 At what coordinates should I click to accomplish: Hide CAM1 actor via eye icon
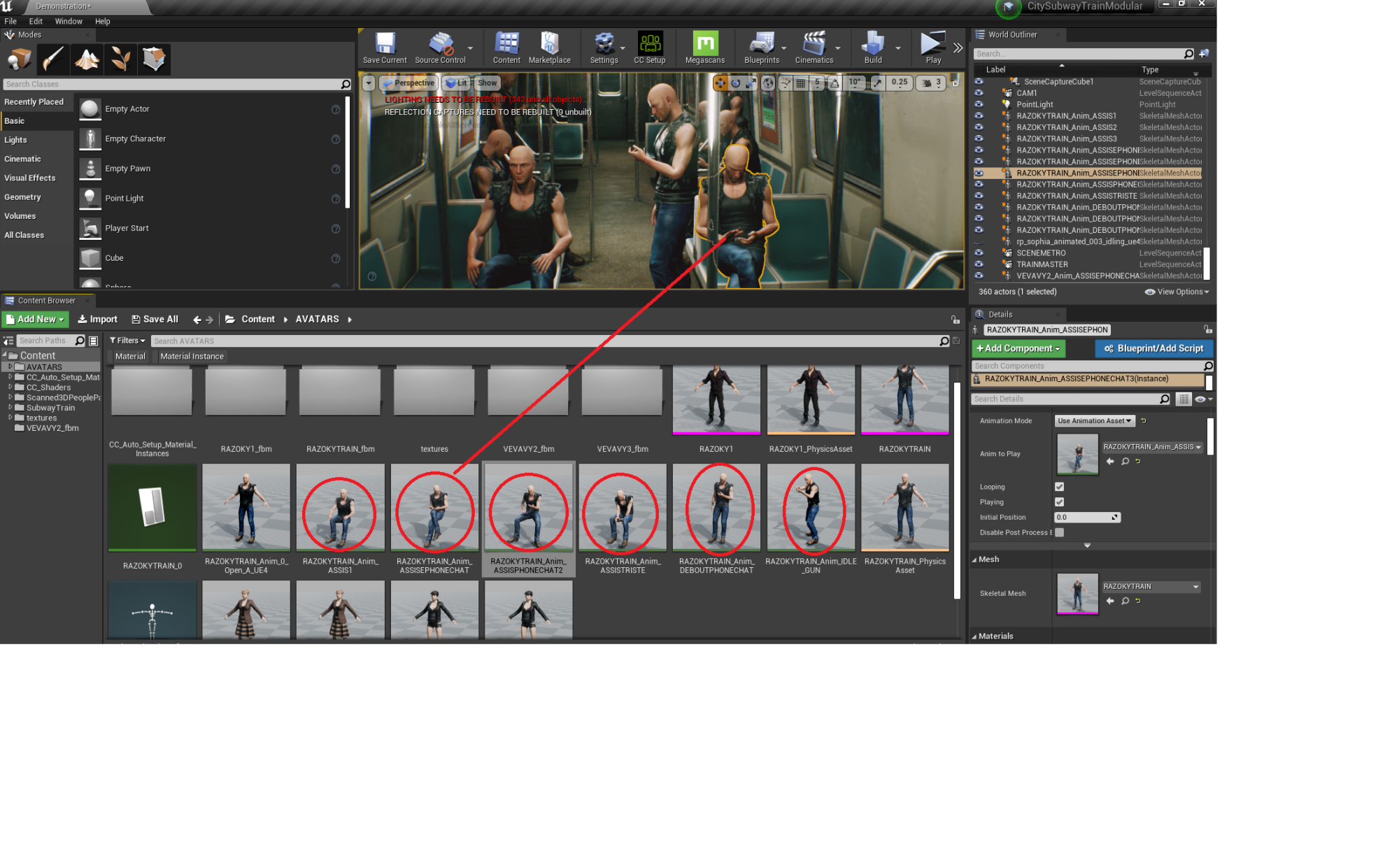coord(979,93)
